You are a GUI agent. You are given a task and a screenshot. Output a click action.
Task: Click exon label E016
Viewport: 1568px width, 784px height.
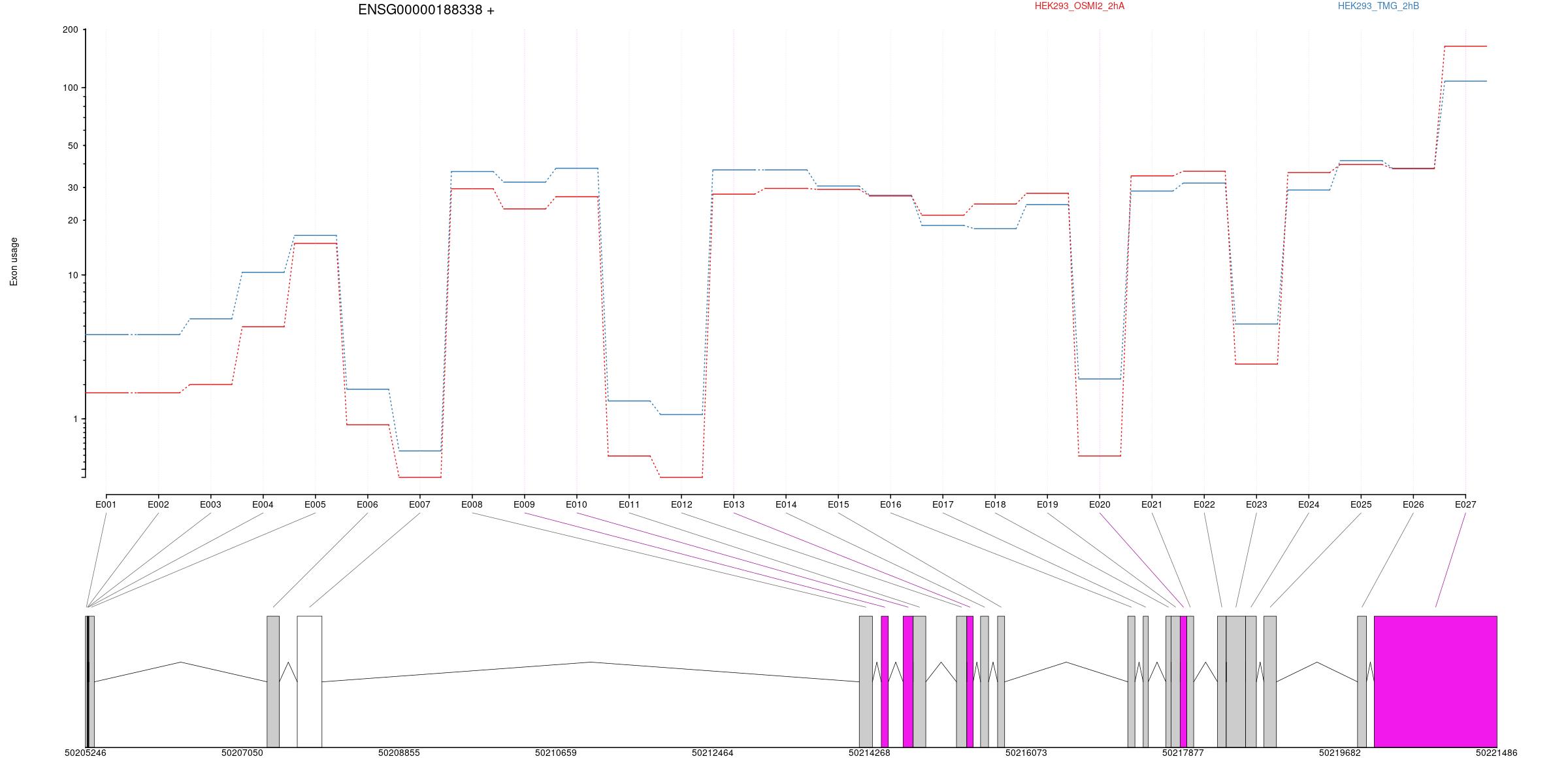coord(890,504)
